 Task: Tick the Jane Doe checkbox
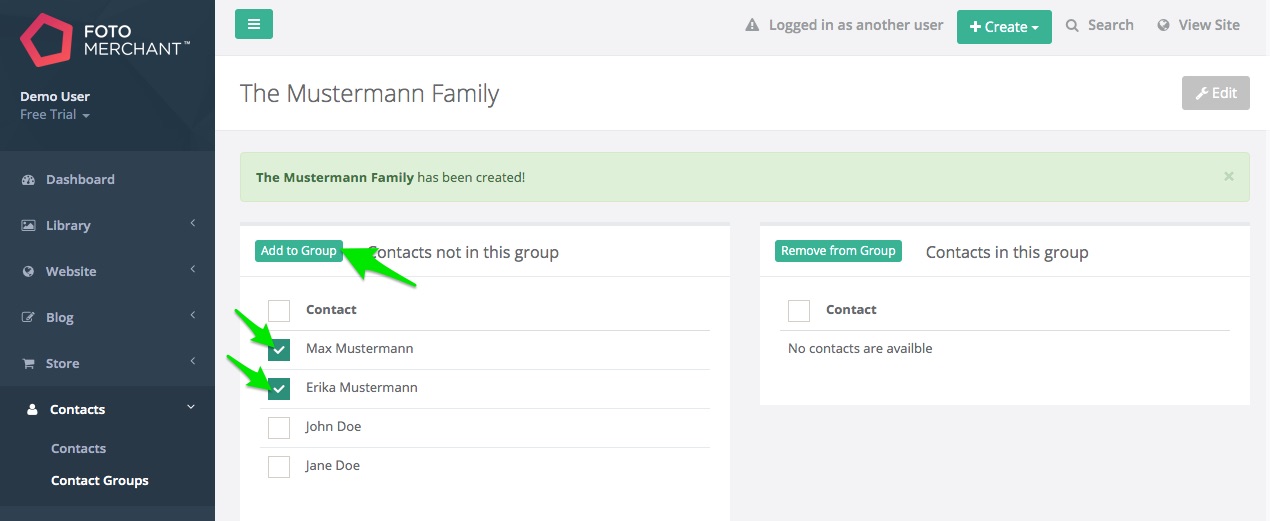tap(279, 466)
